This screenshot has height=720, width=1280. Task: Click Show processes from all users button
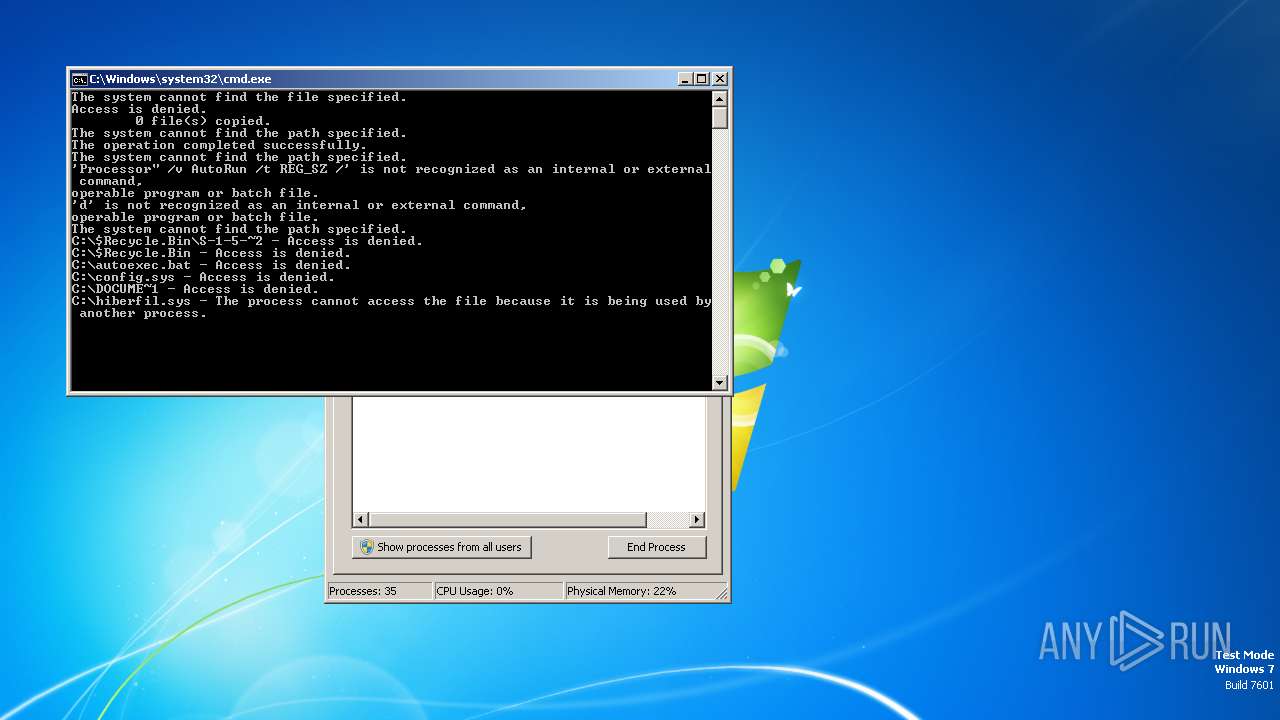(441, 547)
